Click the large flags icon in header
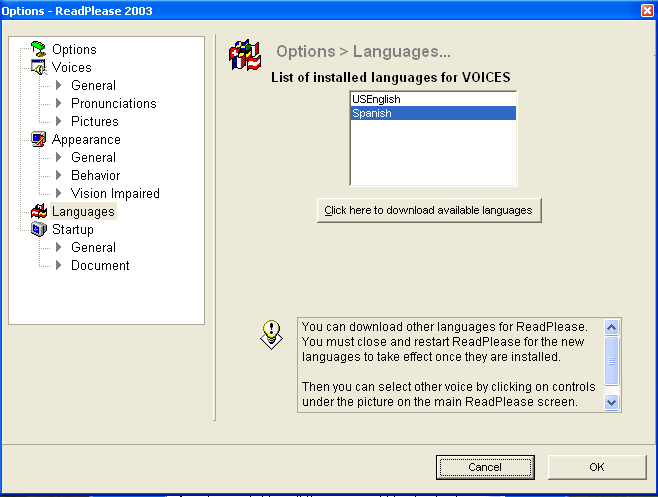The height and width of the screenshot is (497, 658). pos(245,55)
